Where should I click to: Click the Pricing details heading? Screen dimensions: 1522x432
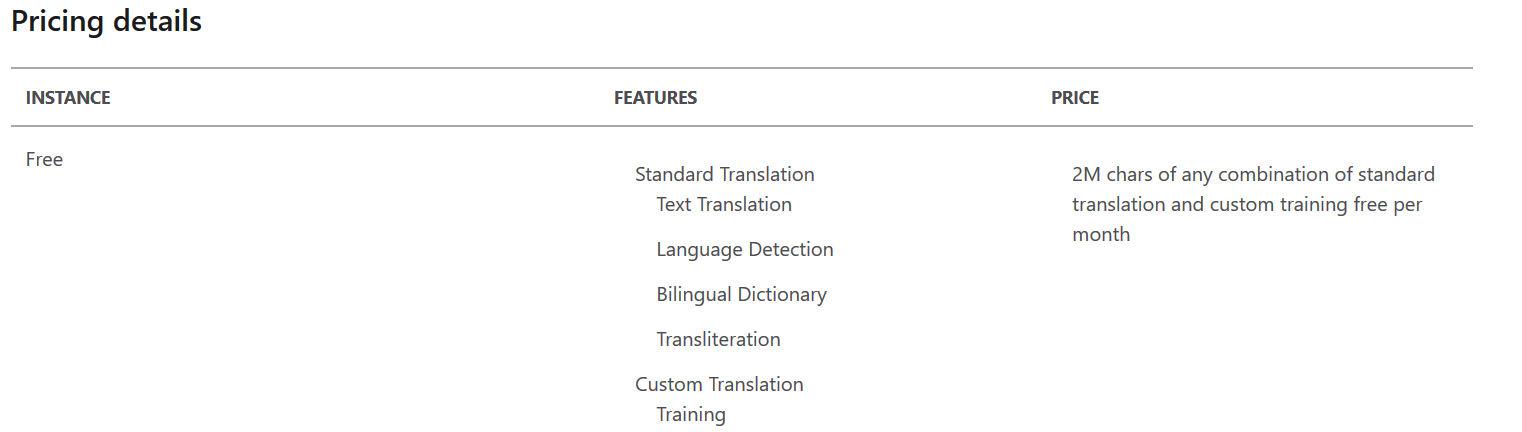pos(106,22)
